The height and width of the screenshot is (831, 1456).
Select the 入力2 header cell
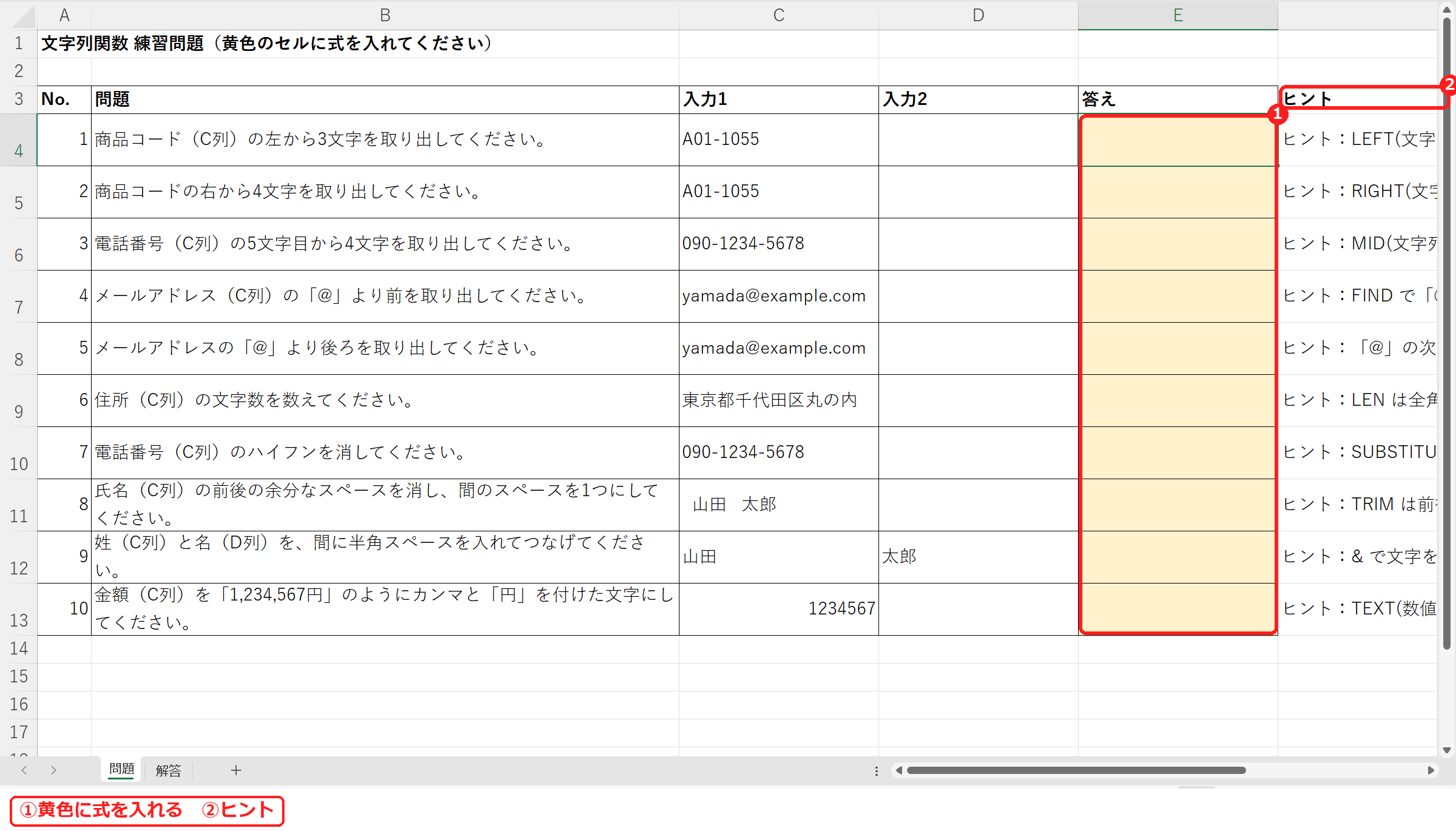pos(979,99)
